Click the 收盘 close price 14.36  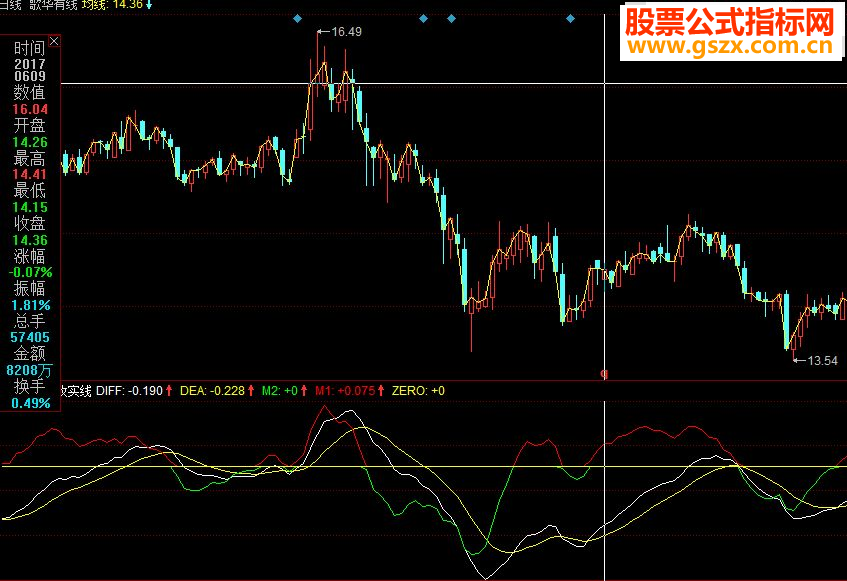[x=30, y=240]
